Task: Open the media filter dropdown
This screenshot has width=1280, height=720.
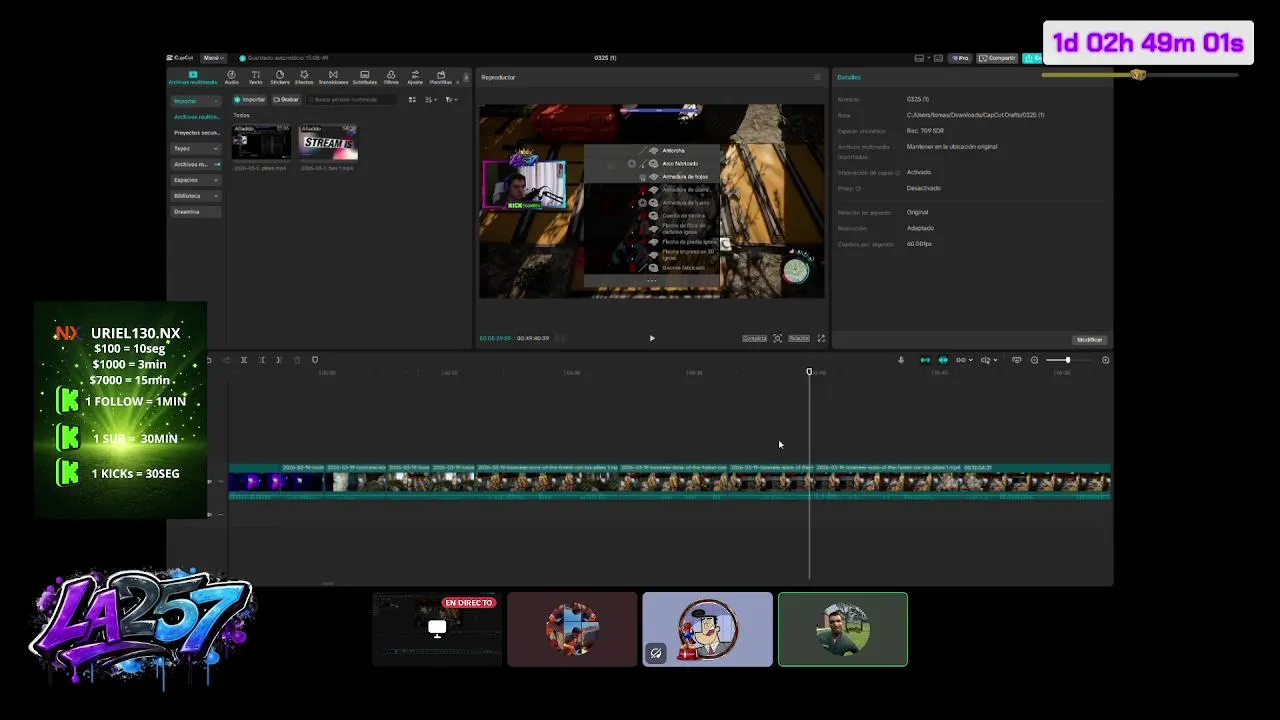Action: [x=451, y=99]
